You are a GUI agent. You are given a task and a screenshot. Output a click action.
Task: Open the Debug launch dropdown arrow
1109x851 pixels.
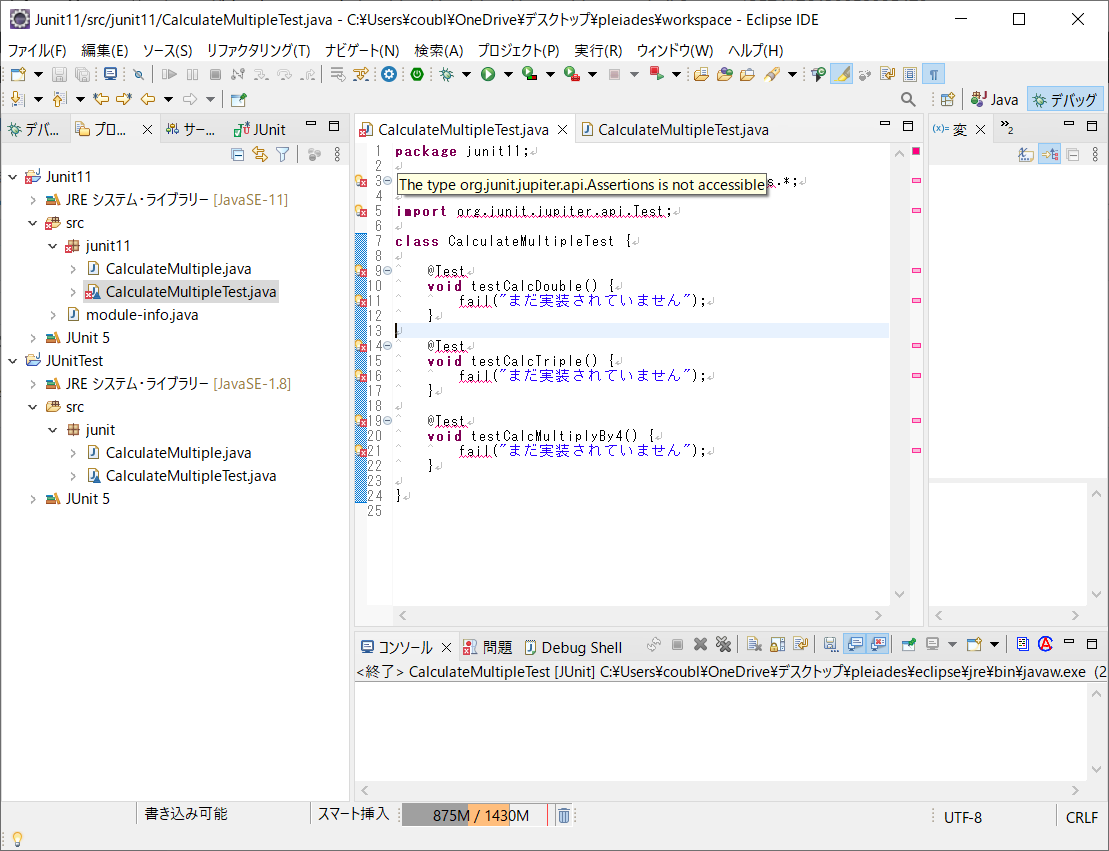pos(466,74)
